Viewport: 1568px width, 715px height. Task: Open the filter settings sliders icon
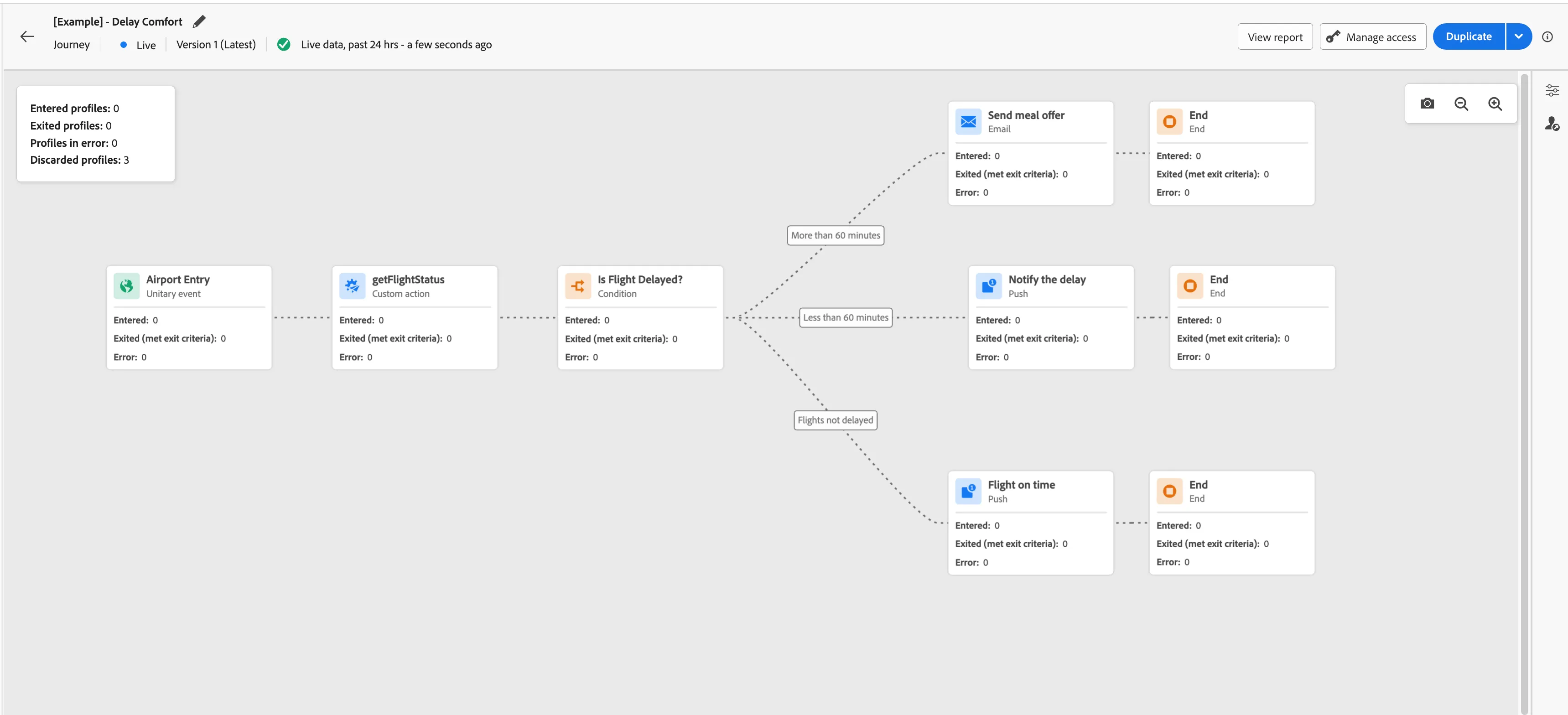pyautogui.click(x=1552, y=91)
